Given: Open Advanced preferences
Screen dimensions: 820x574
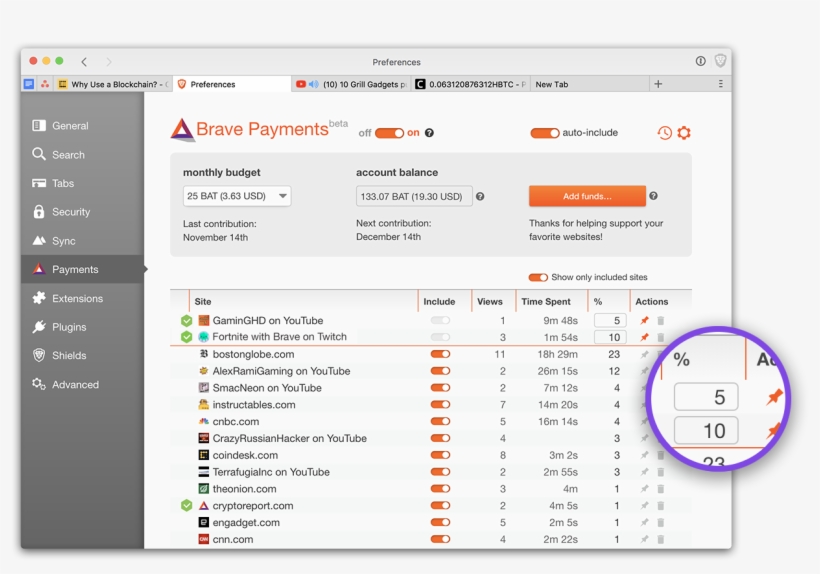Looking at the screenshot, I should click(x=82, y=385).
